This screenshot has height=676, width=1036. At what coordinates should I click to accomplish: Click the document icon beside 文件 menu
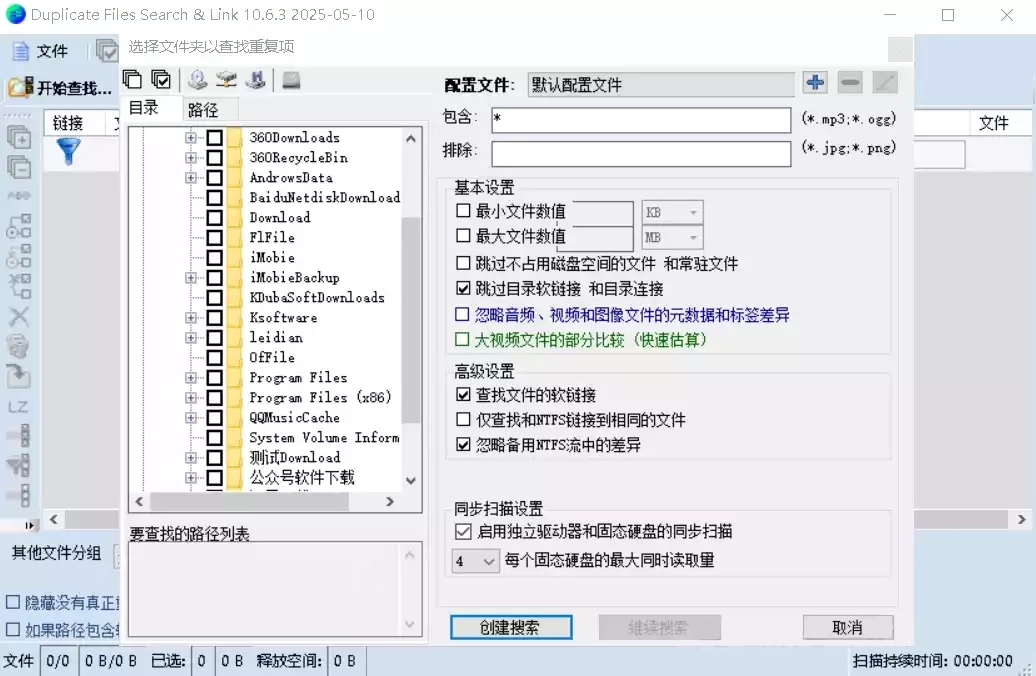pyautogui.click(x=21, y=51)
